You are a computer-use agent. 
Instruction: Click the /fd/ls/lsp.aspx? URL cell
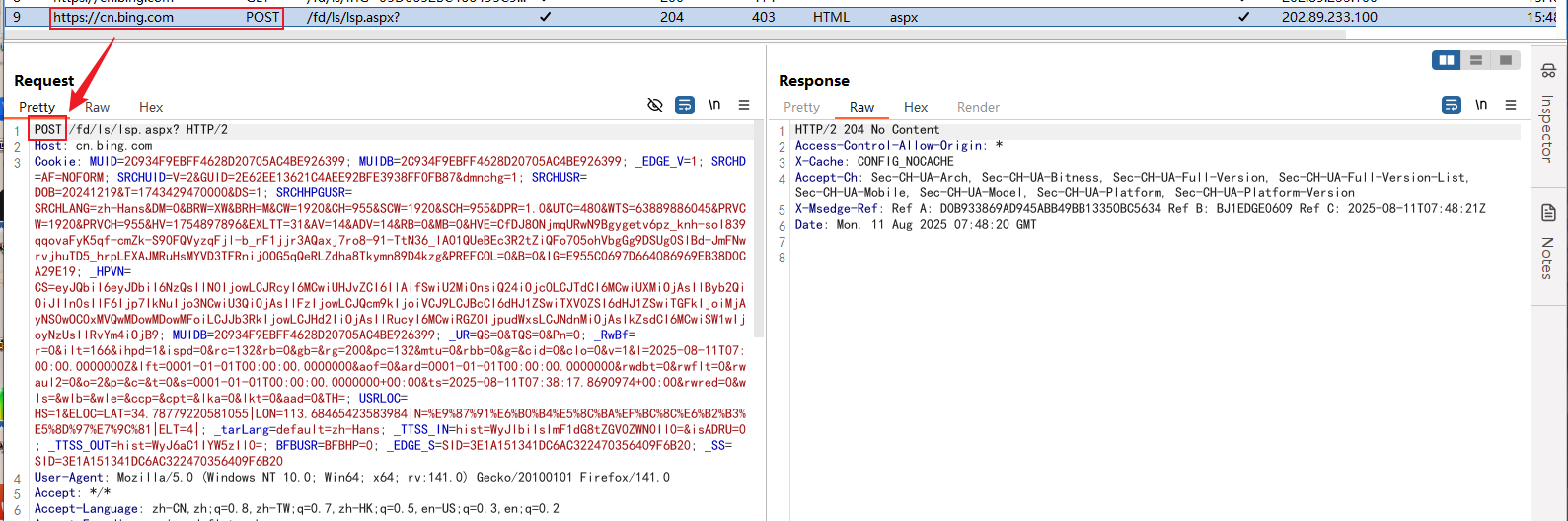(353, 17)
